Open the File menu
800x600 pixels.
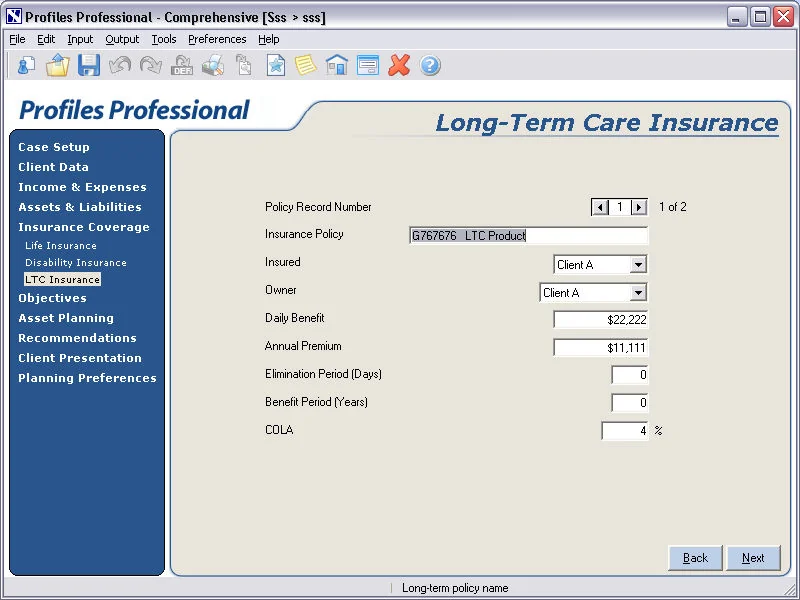(x=17, y=39)
